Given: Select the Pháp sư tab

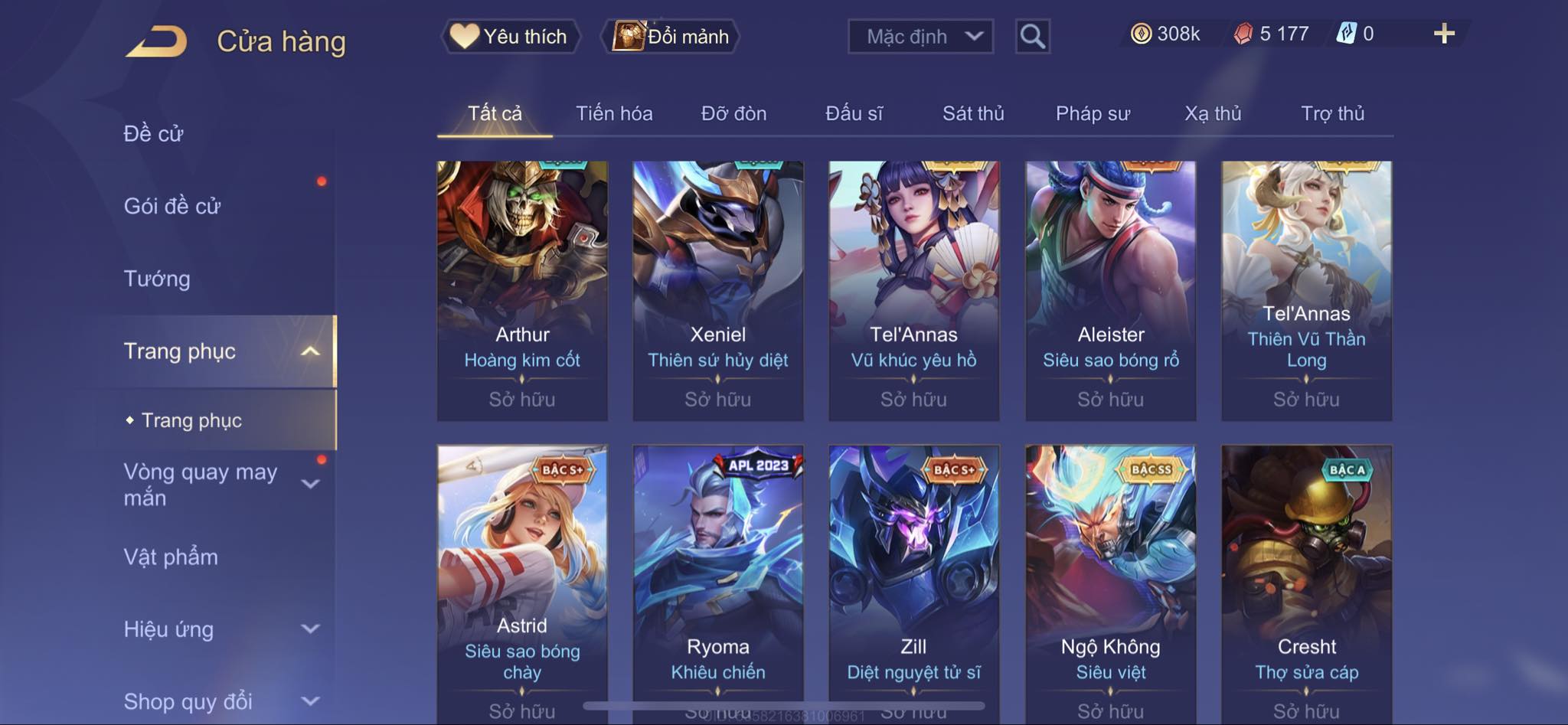Looking at the screenshot, I should click(1093, 113).
